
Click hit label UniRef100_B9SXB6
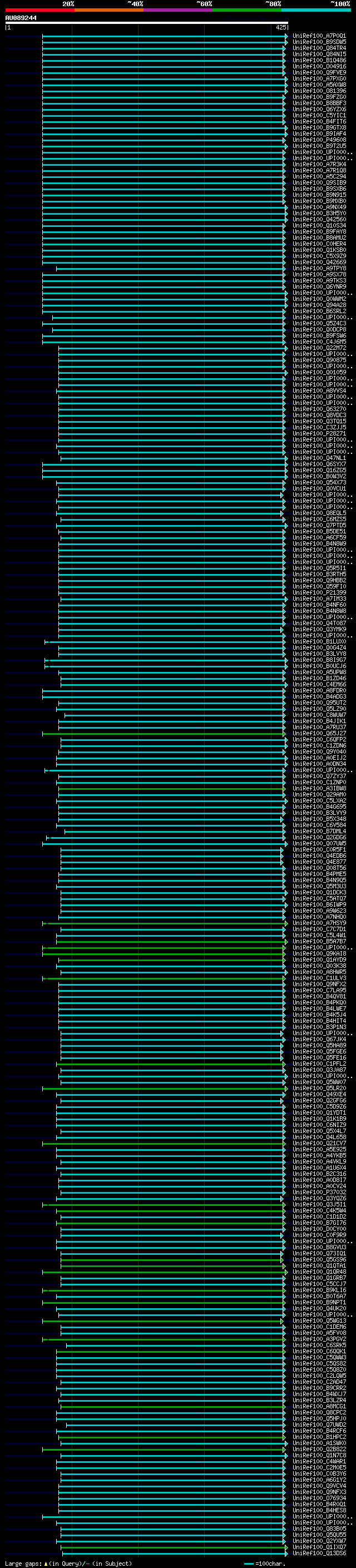319,189
